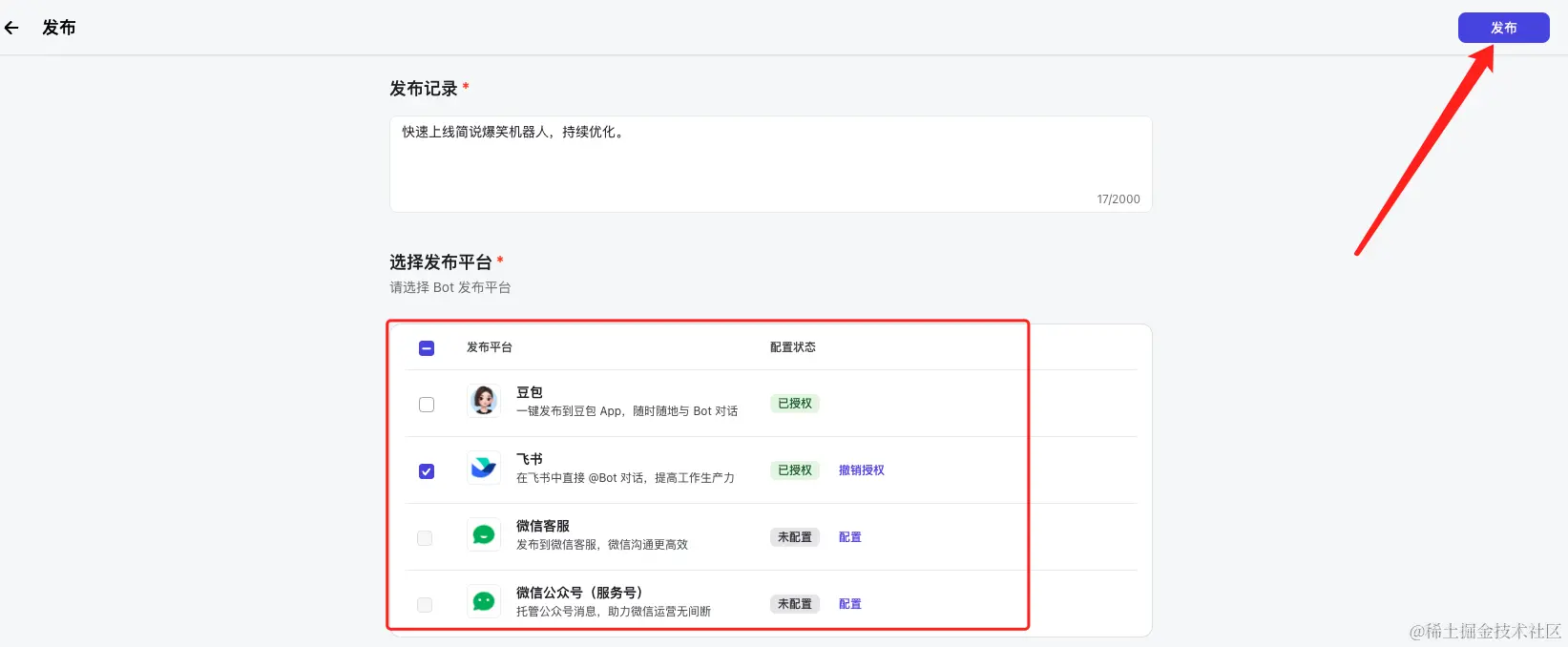Click 未配置 badge in 微信客服 row

795,537
